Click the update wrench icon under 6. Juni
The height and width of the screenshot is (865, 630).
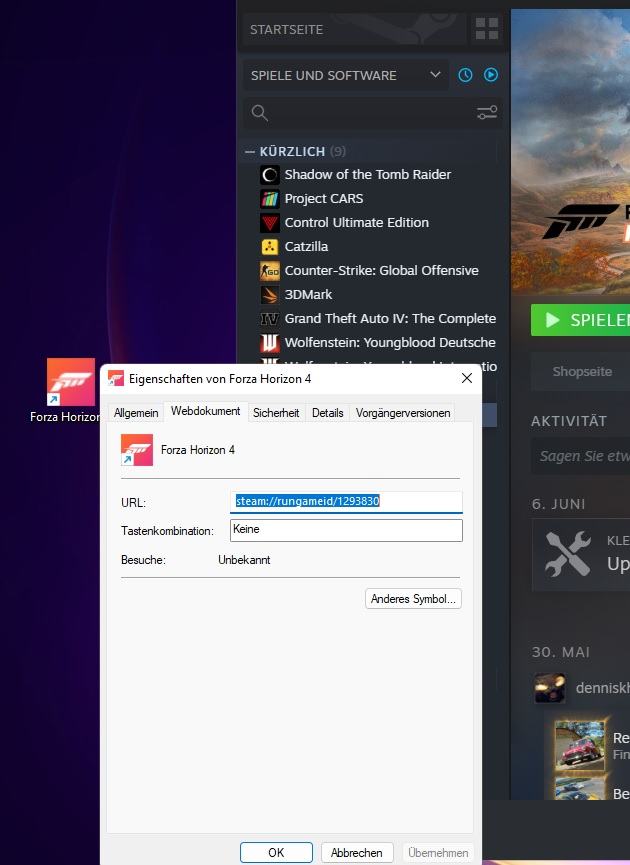coord(568,554)
